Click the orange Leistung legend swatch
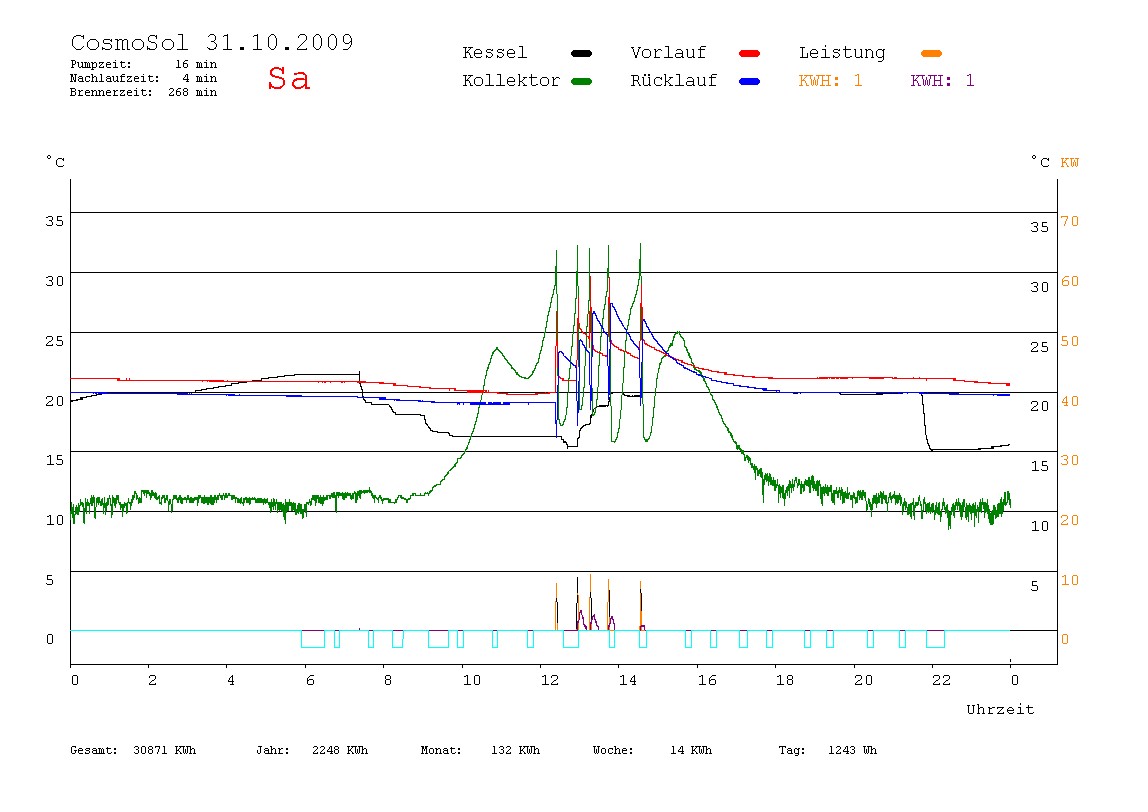1148x812 pixels. (x=931, y=53)
